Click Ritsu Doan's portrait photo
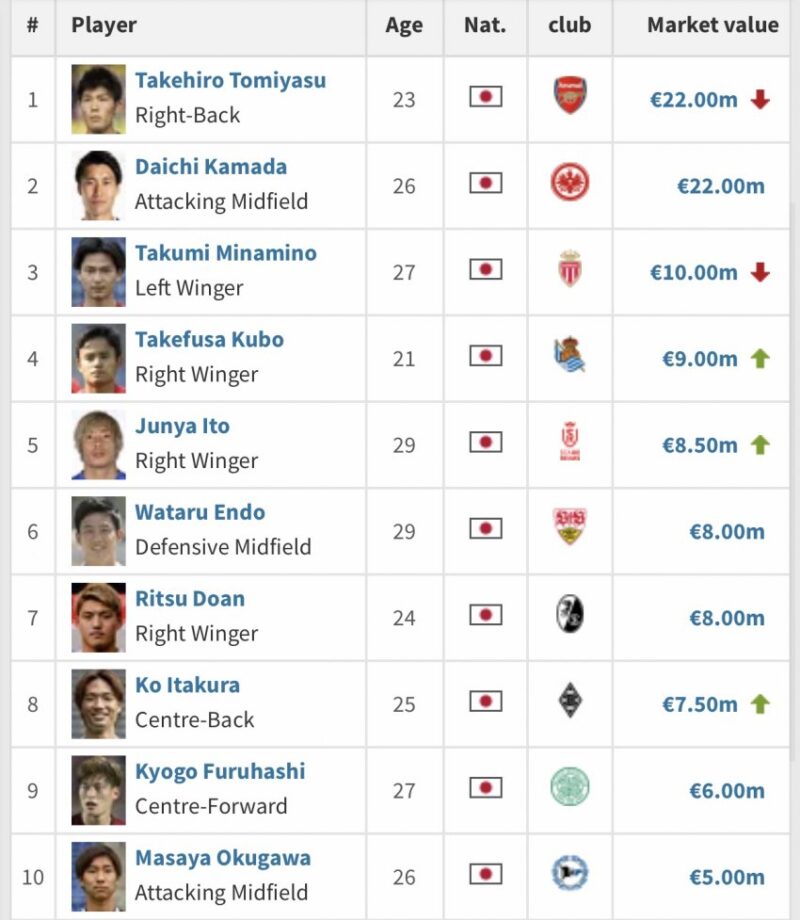 coord(99,617)
